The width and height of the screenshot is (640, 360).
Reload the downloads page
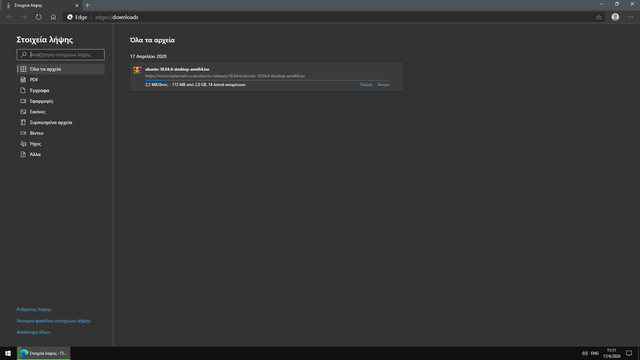(x=38, y=17)
